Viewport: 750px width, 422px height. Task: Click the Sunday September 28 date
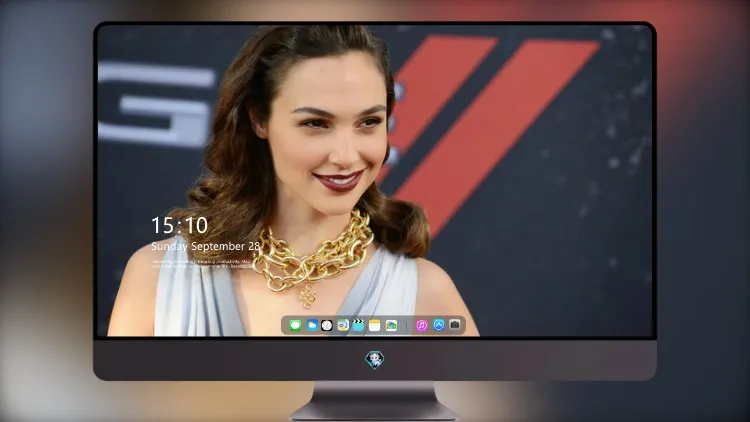(205, 246)
